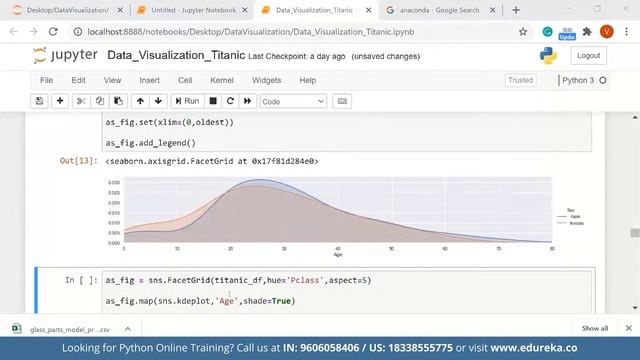640x360 pixels.
Task: Switch to Desktop/DataVisualization browser tab
Action: (x=67, y=10)
